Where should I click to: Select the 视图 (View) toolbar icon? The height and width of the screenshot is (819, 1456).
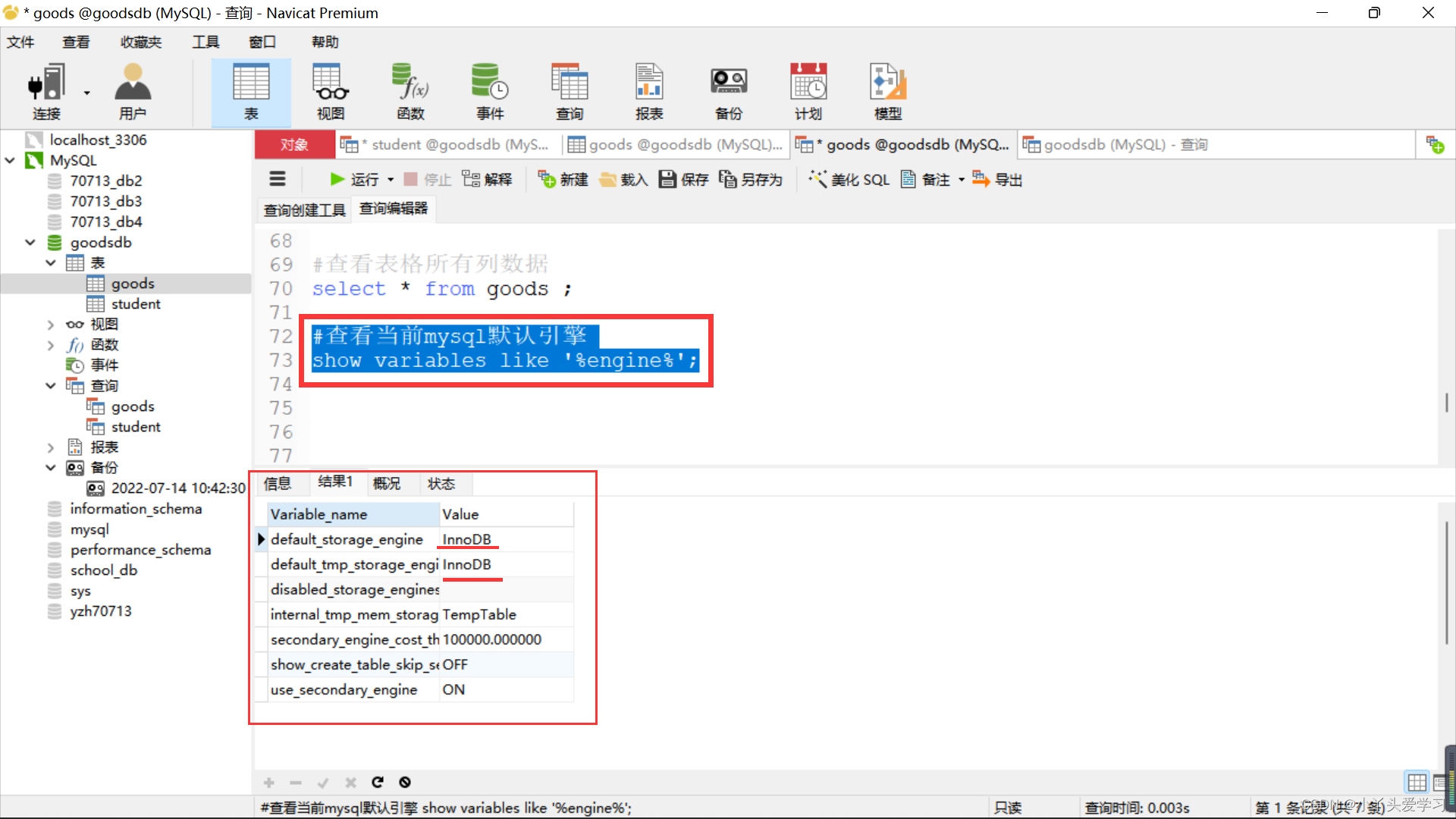pos(331,92)
